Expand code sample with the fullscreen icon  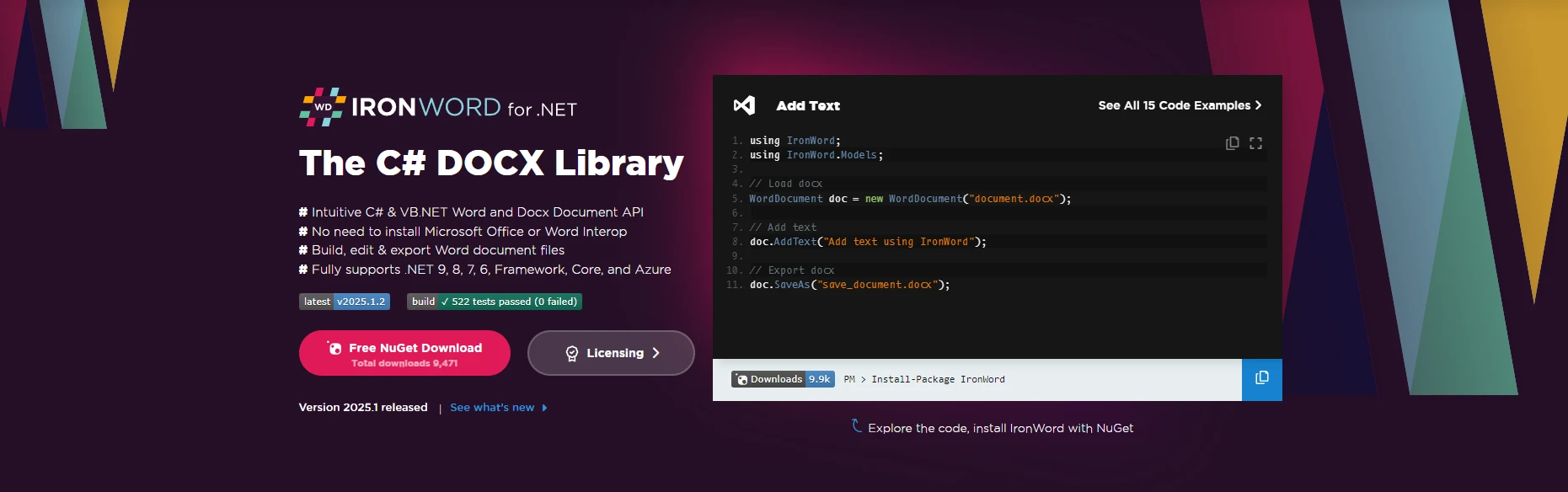click(1255, 143)
